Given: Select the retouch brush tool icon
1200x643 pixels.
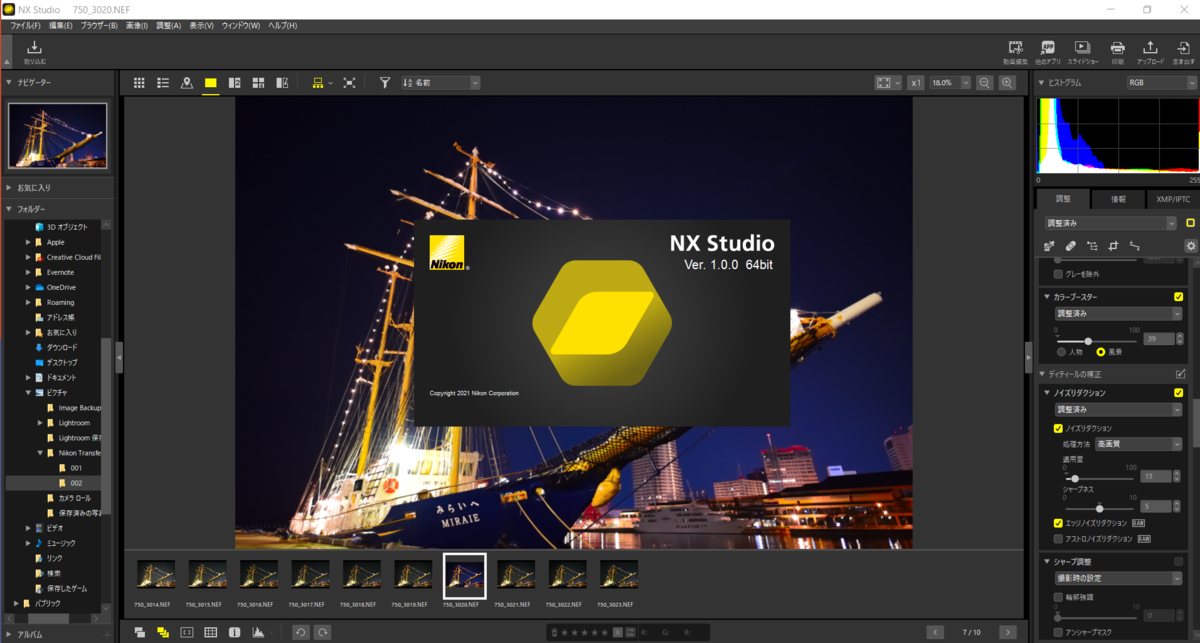Looking at the screenshot, I should (1071, 246).
